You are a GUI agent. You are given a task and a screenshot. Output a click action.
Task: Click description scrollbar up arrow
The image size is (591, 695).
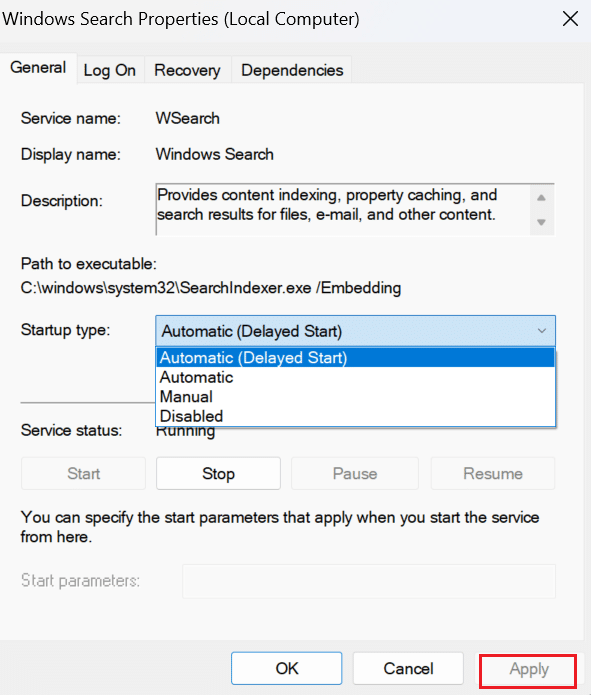[541, 198]
